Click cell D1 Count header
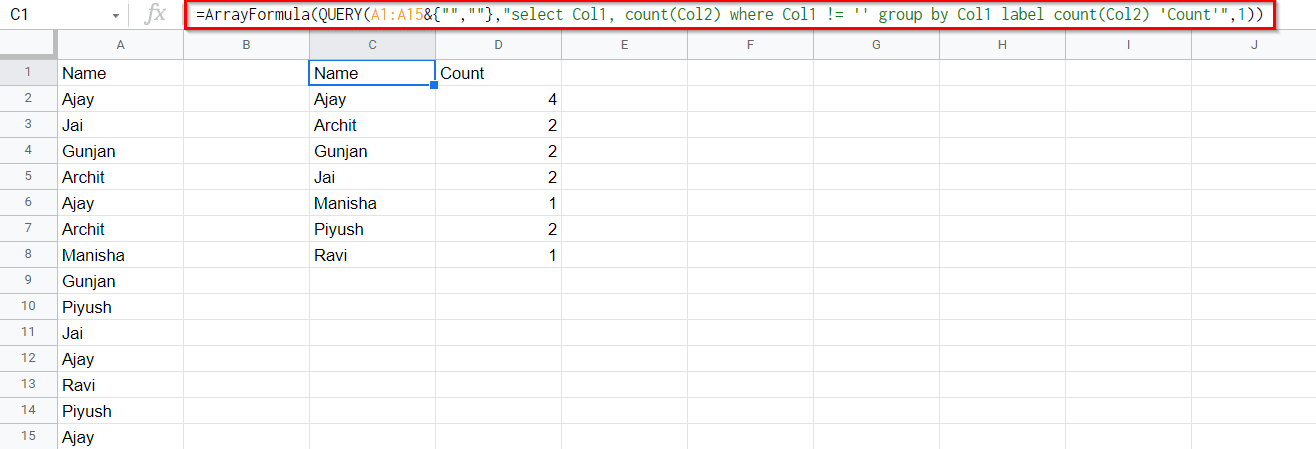The width and height of the screenshot is (1316, 449). pyautogui.click(x=498, y=73)
